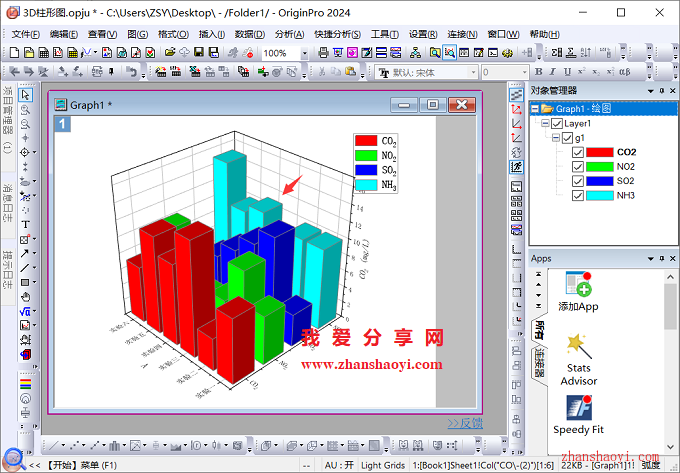
Task: Click the green NO2 color swatch in Object Manager
Action: pyautogui.click(x=599, y=166)
